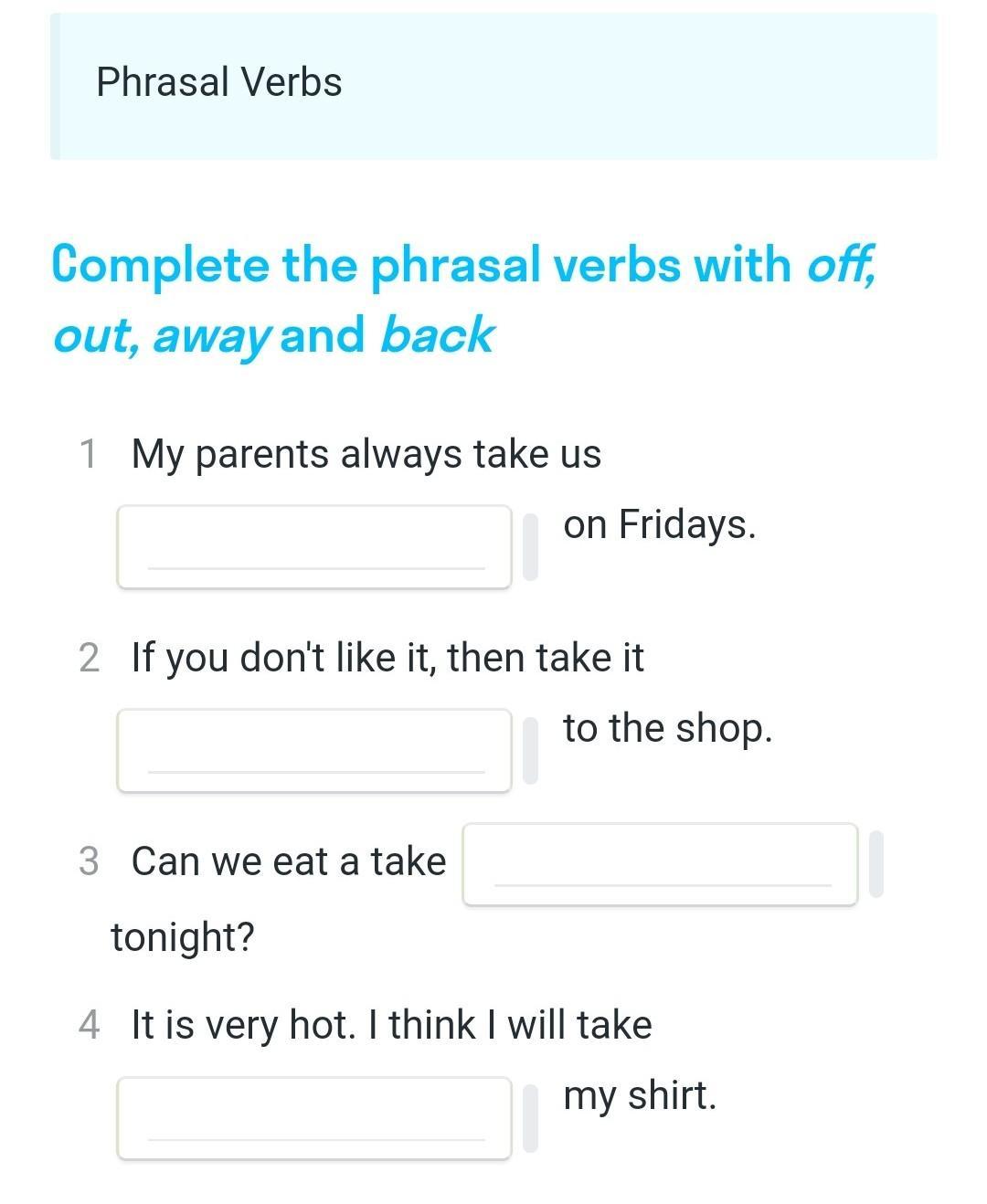Image resolution: width=987 pixels, height=1204 pixels.
Task: Click the italic word 'back' in instructions
Action: pyautogui.click(x=436, y=334)
